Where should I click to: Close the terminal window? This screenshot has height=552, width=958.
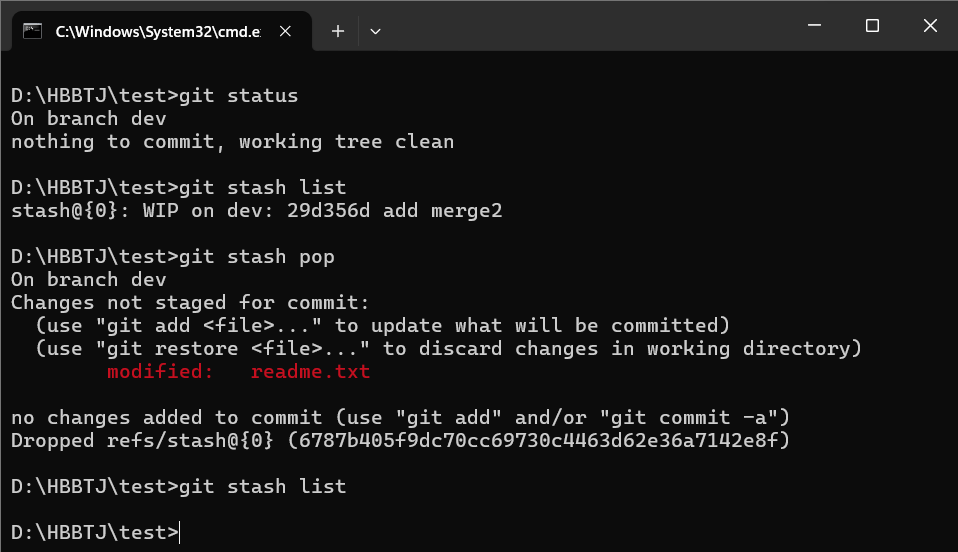coord(930,26)
